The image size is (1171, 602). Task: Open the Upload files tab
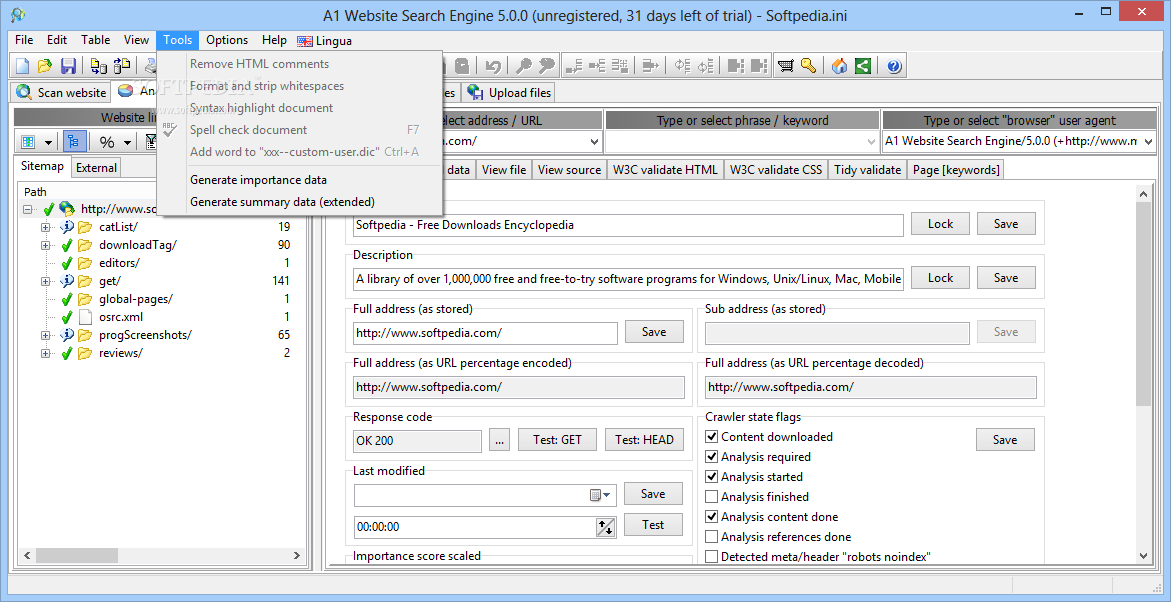509,93
